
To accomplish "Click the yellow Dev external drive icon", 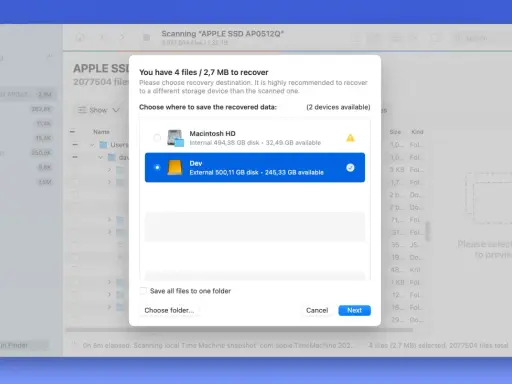I will click(x=175, y=168).
